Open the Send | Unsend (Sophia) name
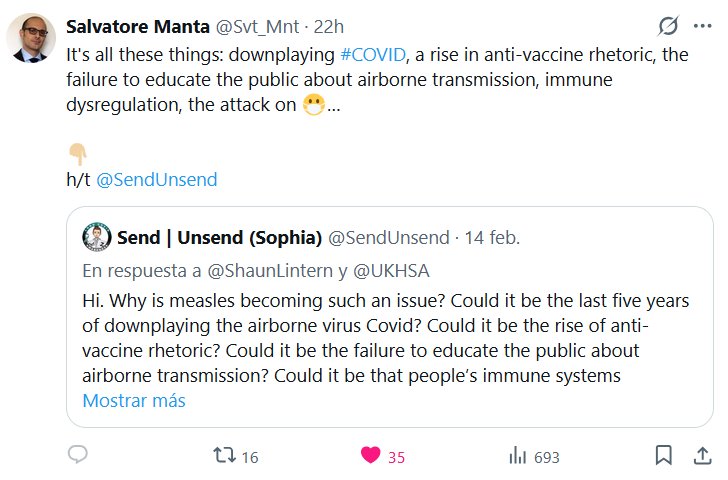 219,238
